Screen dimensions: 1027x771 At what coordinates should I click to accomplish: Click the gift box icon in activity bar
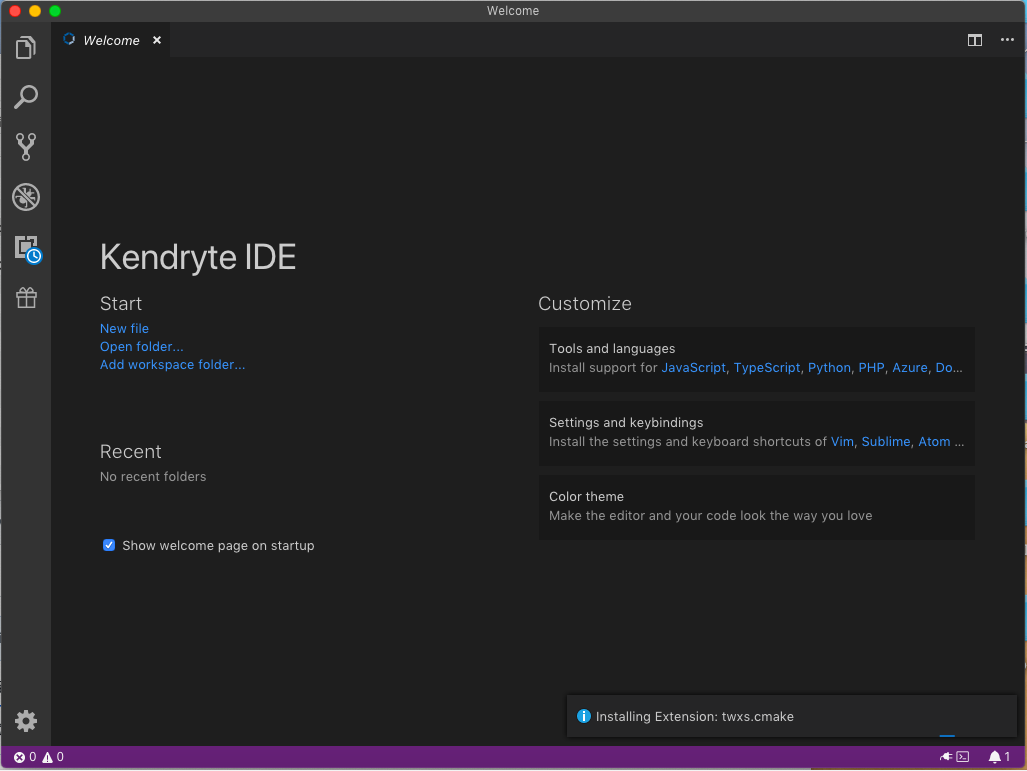click(x=26, y=298)
